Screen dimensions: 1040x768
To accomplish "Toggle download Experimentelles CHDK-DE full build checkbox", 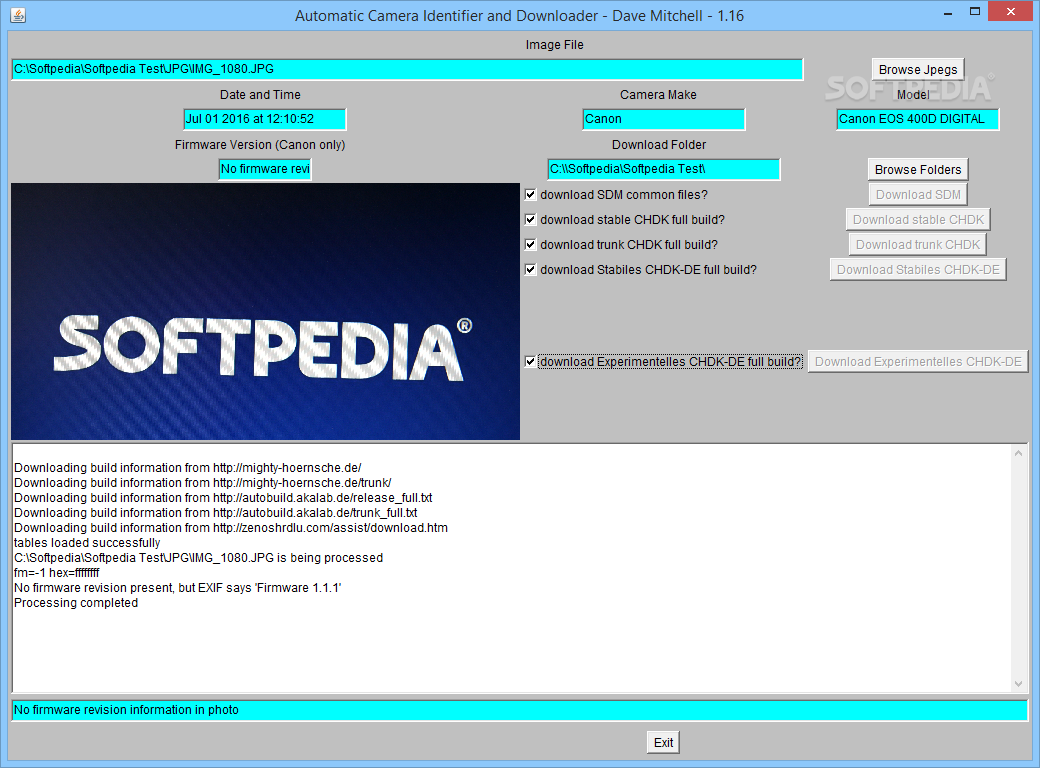I will coord(531,361).
